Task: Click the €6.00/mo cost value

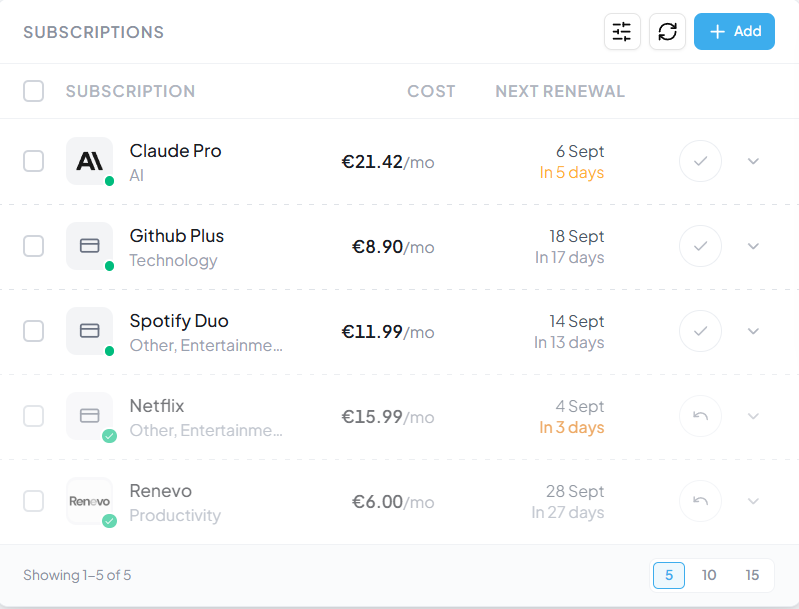Action: pyautogui.click(x=393, y=502)
